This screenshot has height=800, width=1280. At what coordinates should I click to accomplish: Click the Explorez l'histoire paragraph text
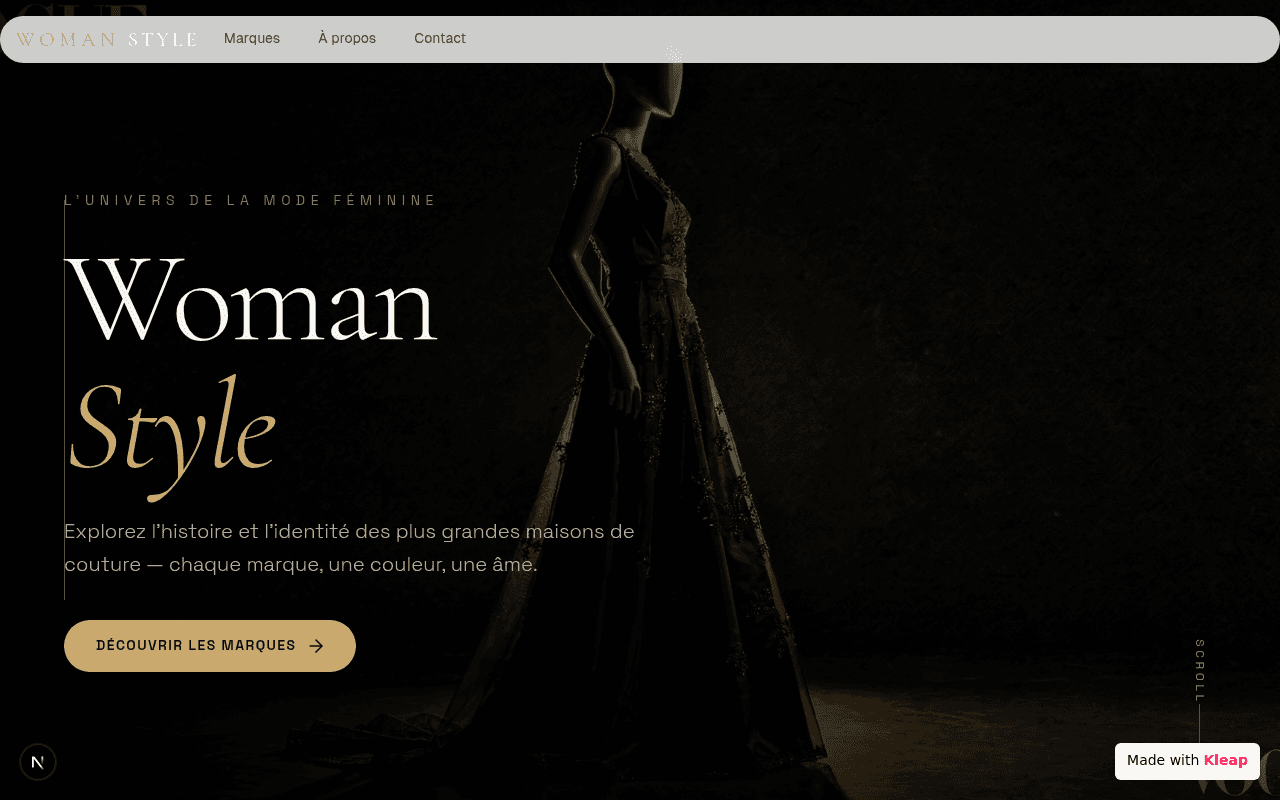coord(350,548)
